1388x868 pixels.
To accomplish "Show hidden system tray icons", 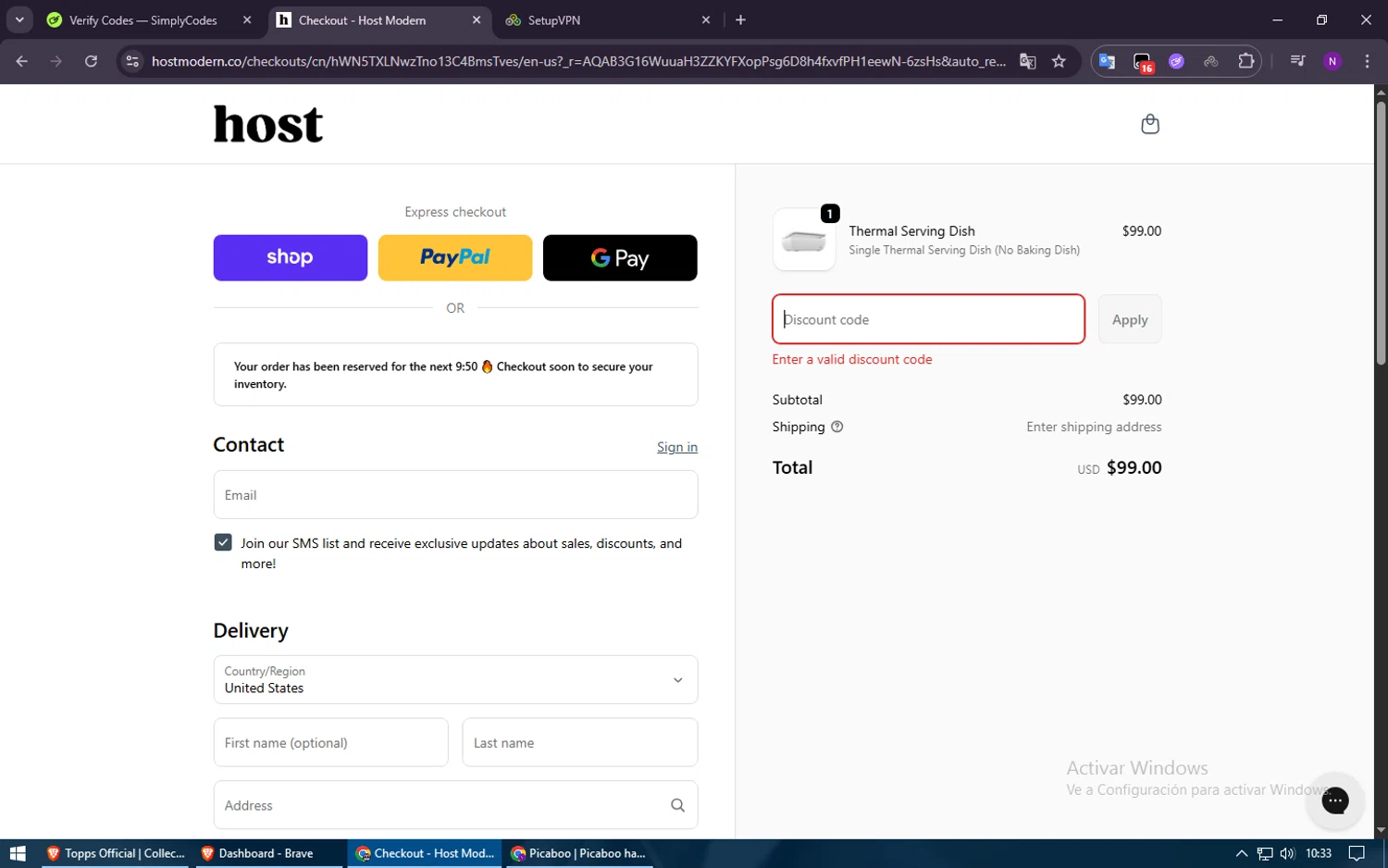I will click(1242, 853).
